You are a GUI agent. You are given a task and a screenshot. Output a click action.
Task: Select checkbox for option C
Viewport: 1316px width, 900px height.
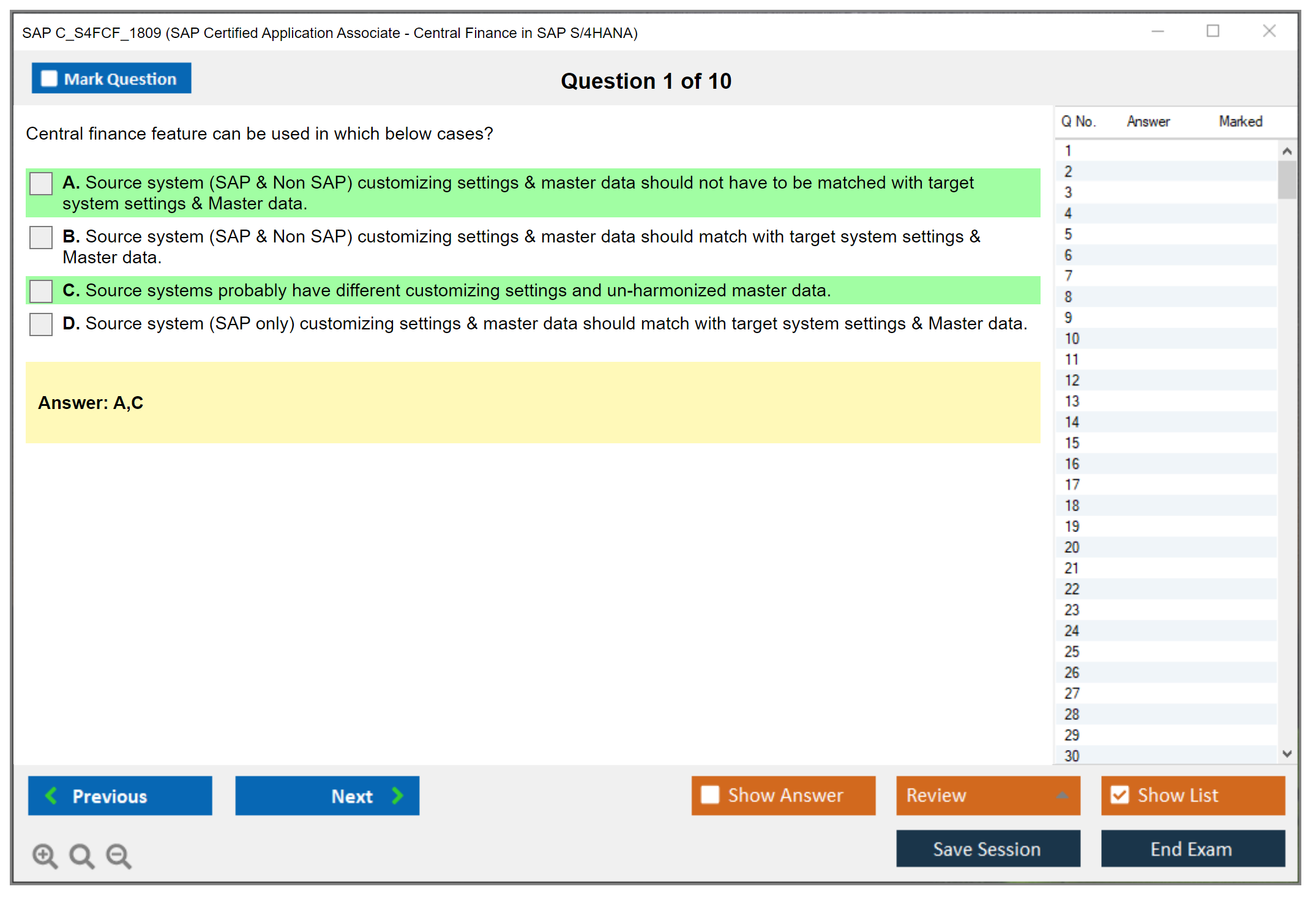point(41,291)
